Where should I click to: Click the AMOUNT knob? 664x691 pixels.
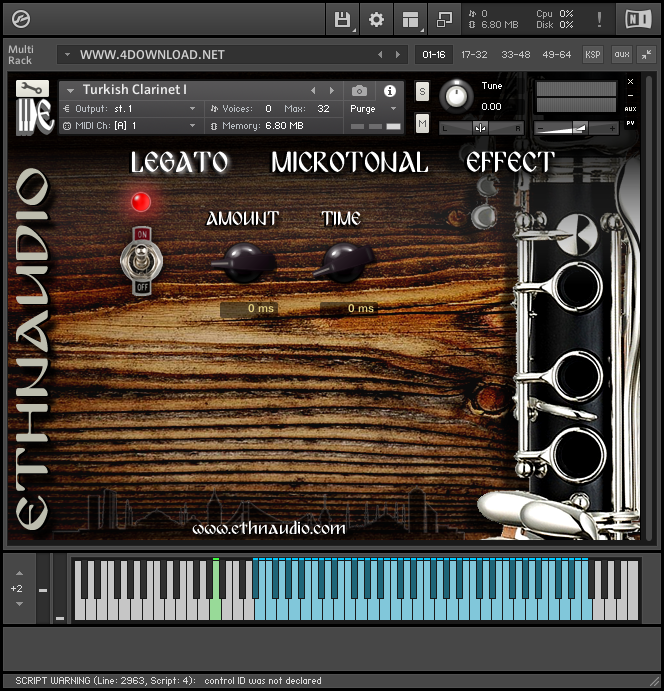tap(244, 263)
